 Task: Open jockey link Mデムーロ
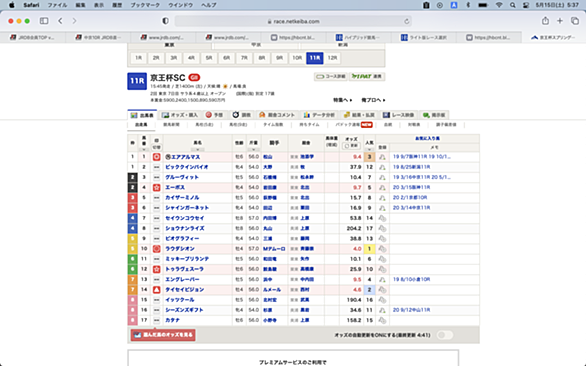274,249
